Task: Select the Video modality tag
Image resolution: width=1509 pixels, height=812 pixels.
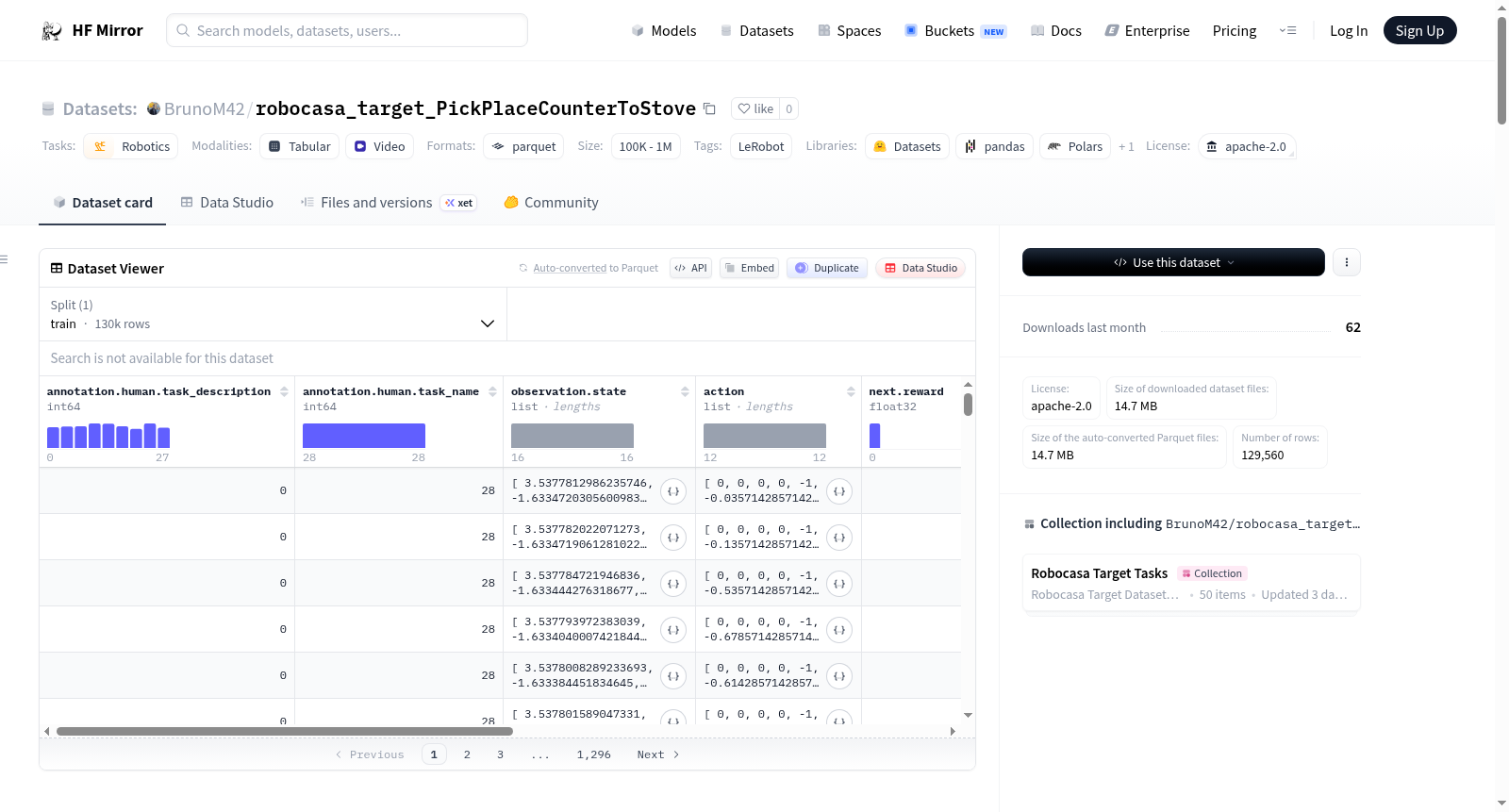Action: [379, 146]
